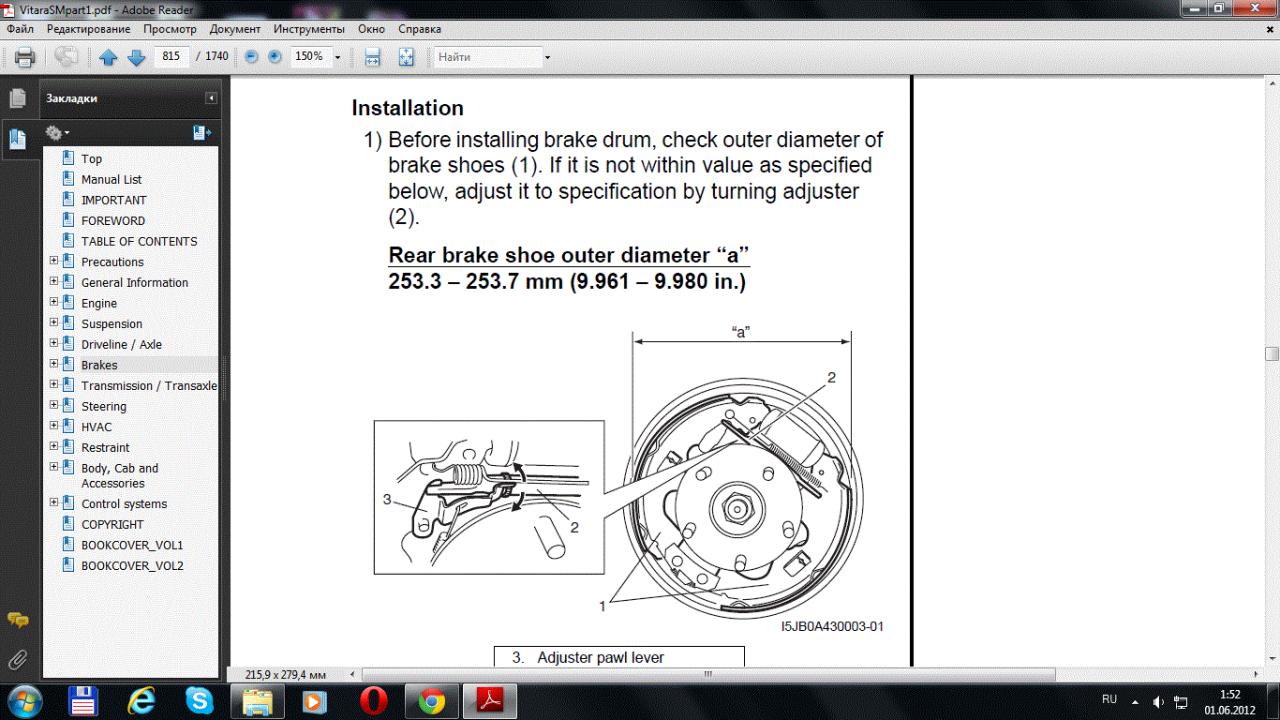Click the zoom out minus button

click(251, 57)
